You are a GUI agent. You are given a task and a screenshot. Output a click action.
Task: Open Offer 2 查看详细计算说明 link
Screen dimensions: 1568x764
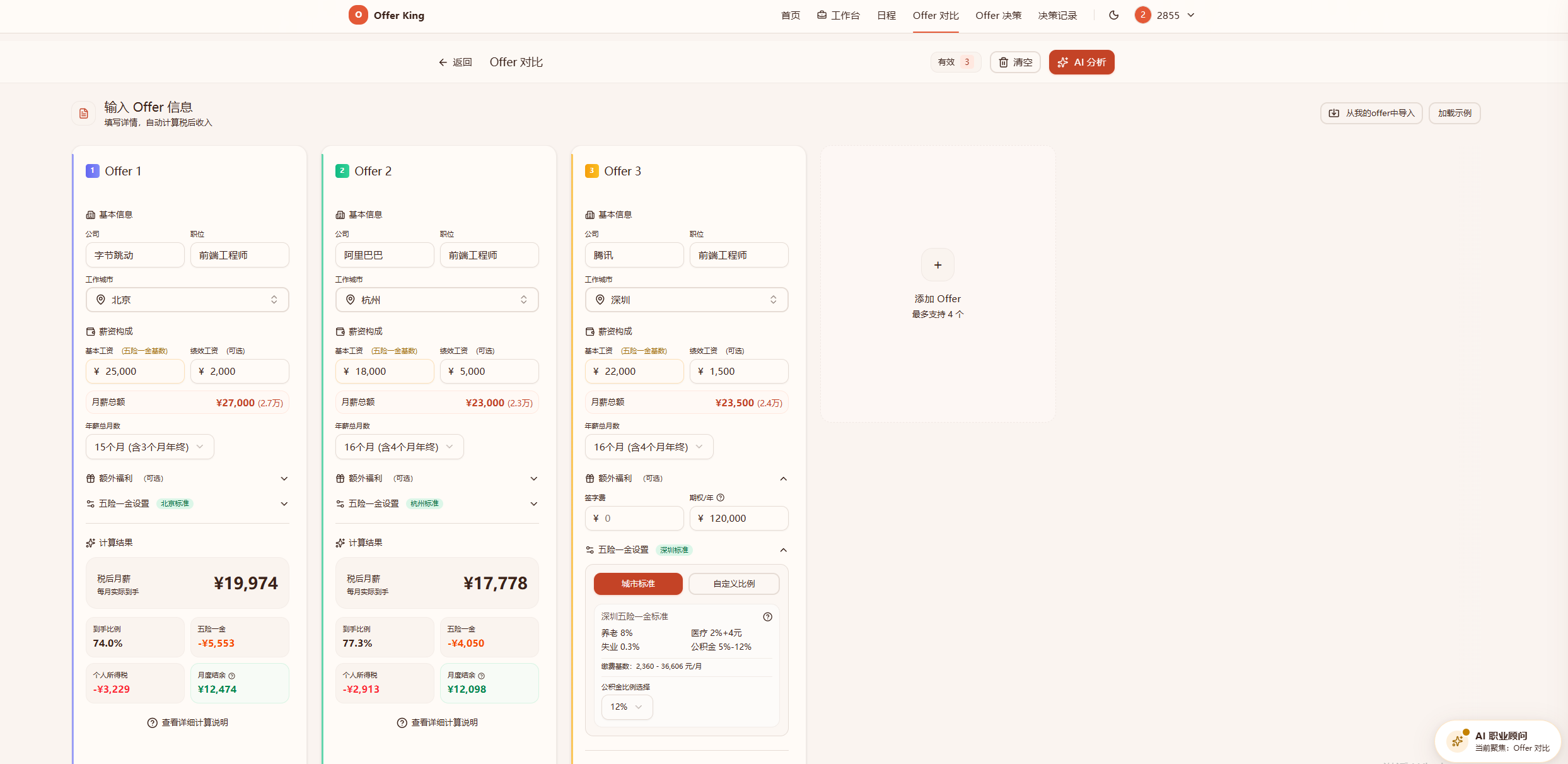coord(437,723)
